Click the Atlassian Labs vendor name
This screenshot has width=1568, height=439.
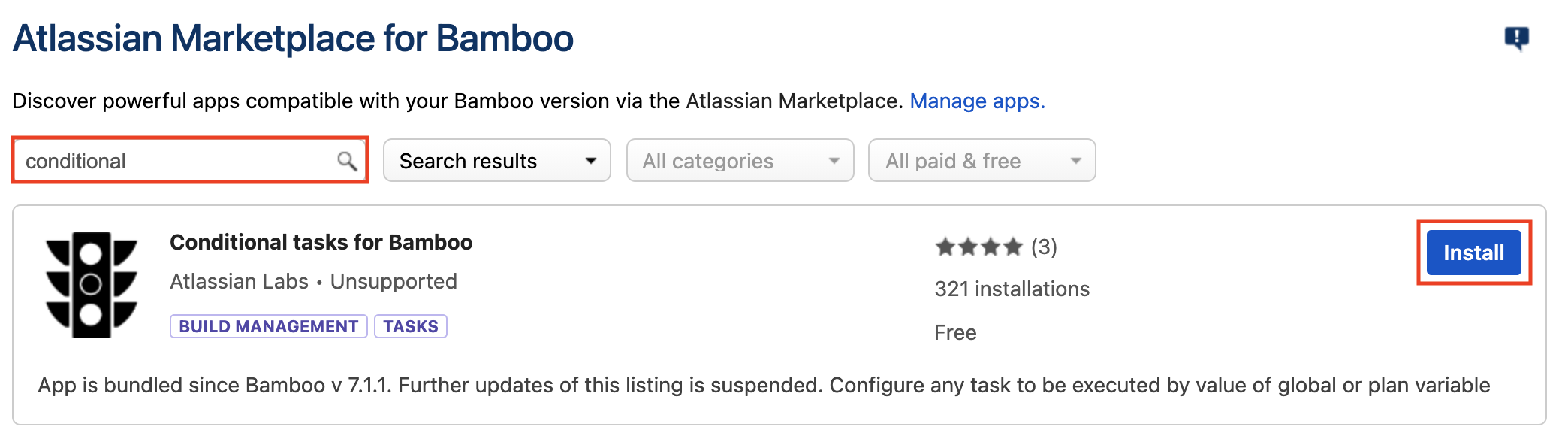pyautogui.click(x=239, y=281)
